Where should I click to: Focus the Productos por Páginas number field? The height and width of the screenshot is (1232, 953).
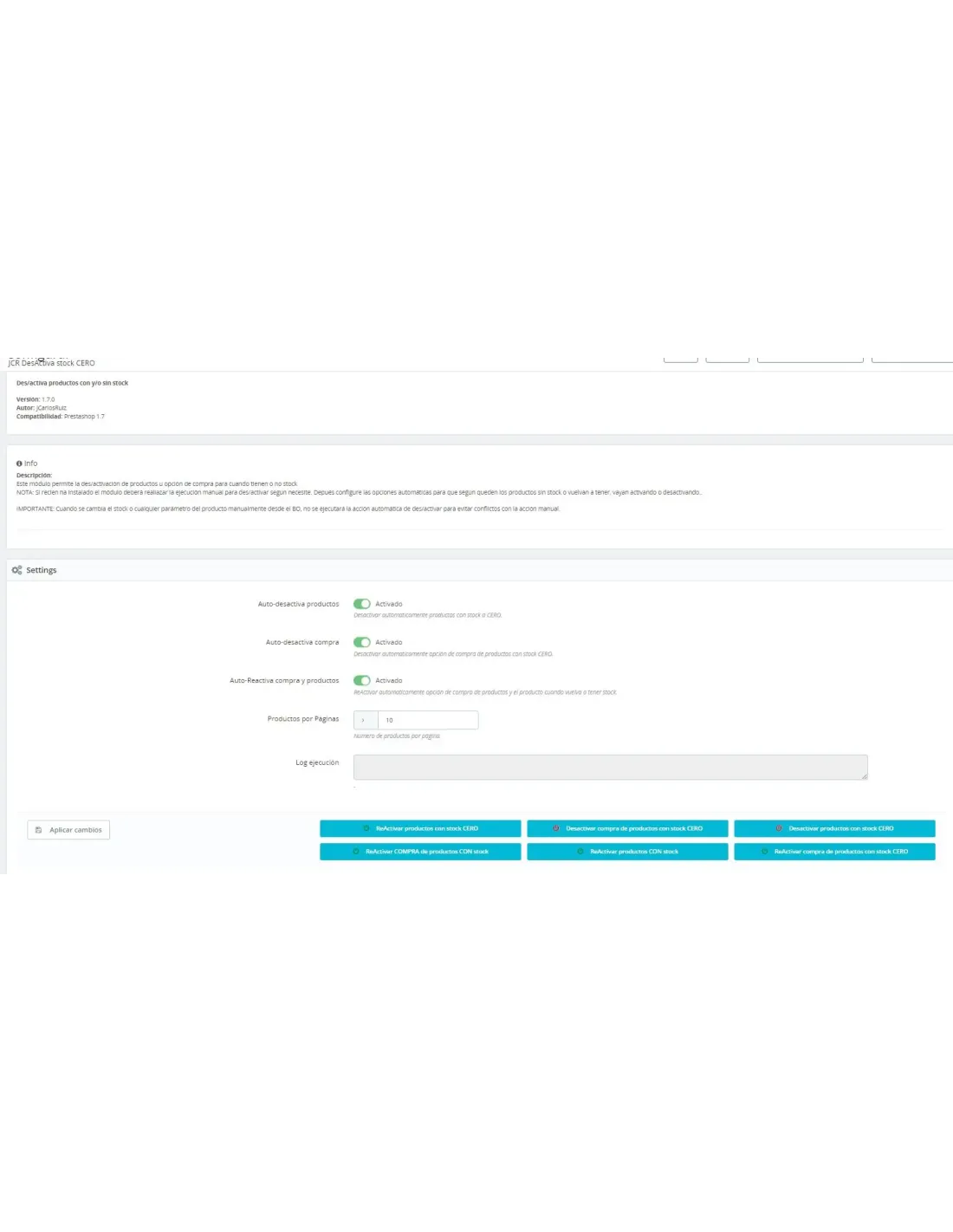click(428, 720)
